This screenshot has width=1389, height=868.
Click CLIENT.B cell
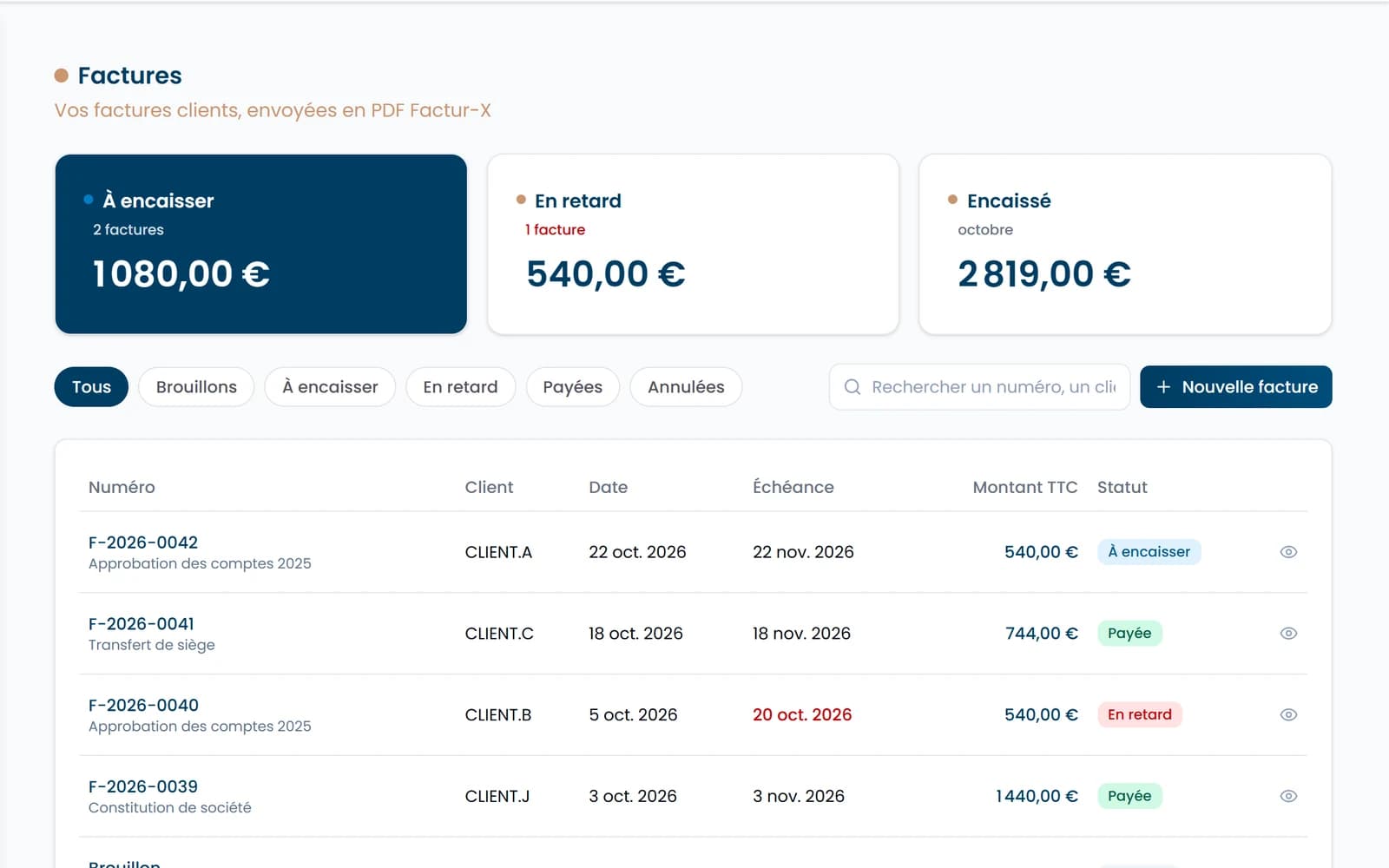point(498,715)
